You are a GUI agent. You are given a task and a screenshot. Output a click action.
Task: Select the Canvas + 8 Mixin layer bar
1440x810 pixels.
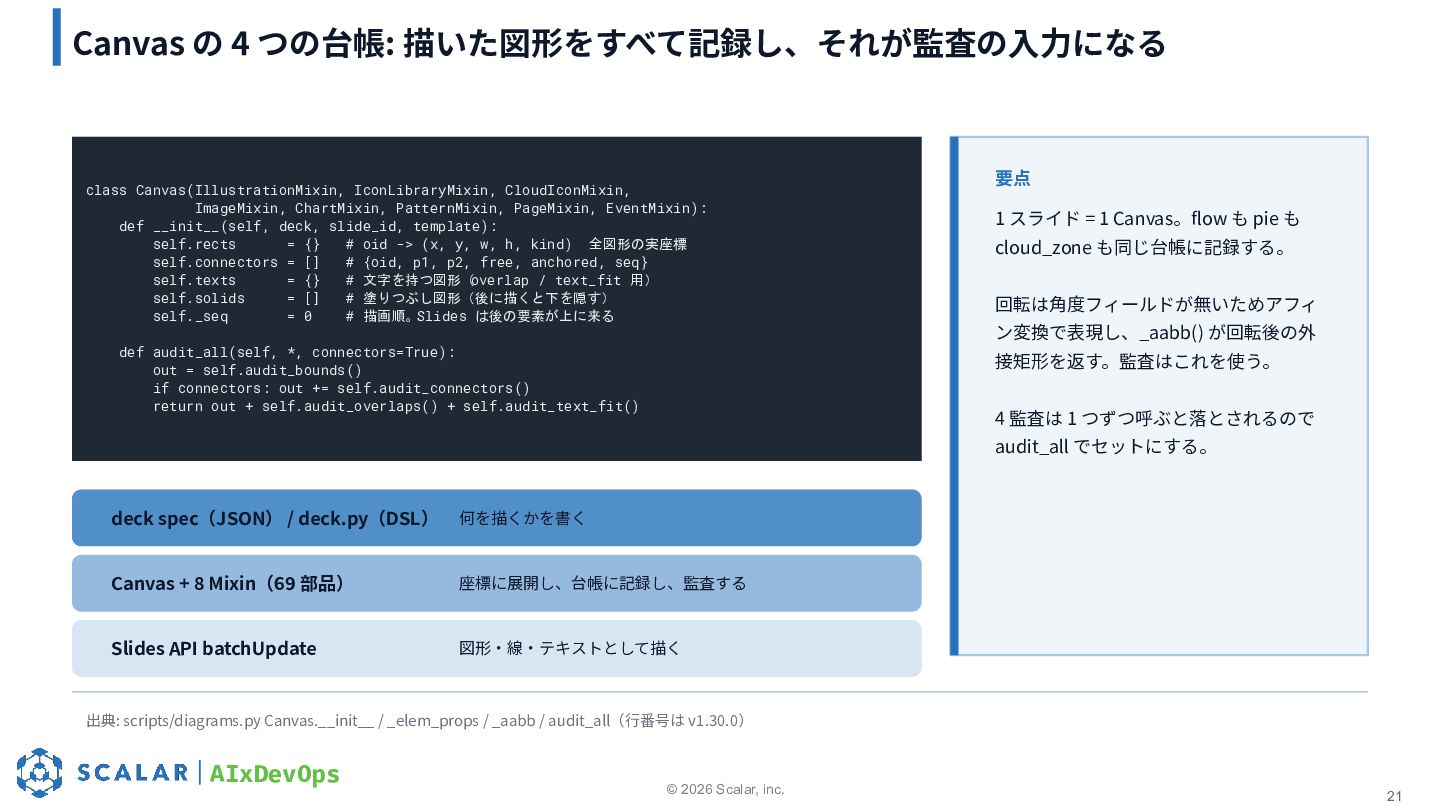click(496, 583)
